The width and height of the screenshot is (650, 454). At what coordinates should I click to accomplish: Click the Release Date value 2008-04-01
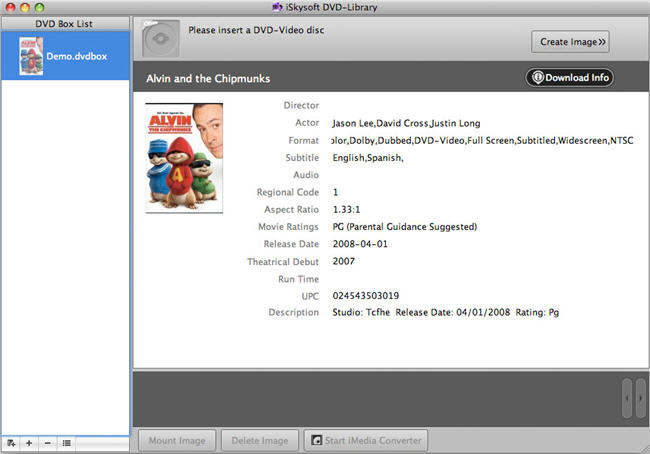click(360, 244)
